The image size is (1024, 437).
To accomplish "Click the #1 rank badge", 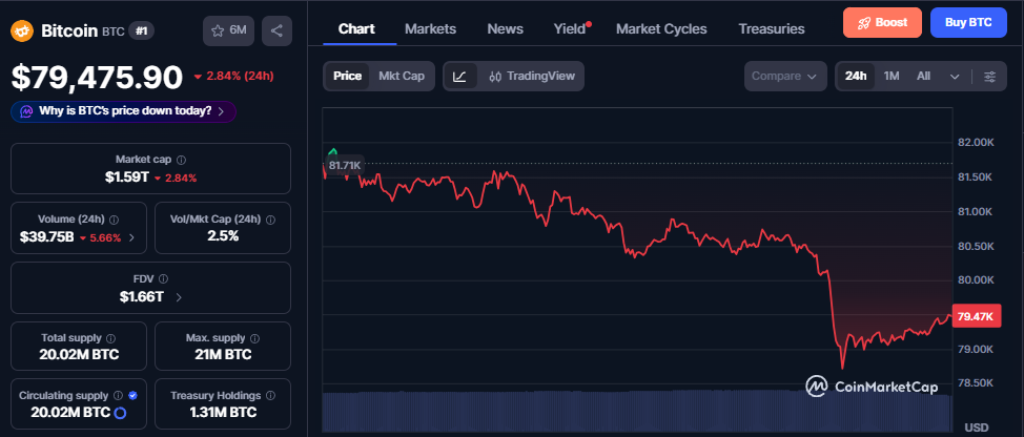I will click(141, 30).
